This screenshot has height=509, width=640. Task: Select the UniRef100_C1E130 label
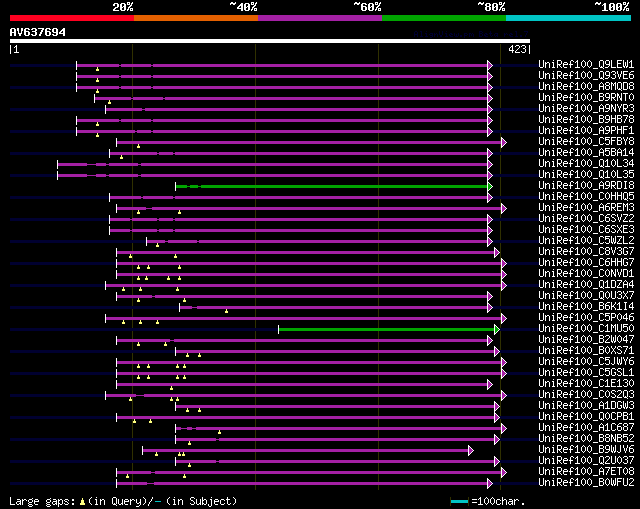[586, 384]
